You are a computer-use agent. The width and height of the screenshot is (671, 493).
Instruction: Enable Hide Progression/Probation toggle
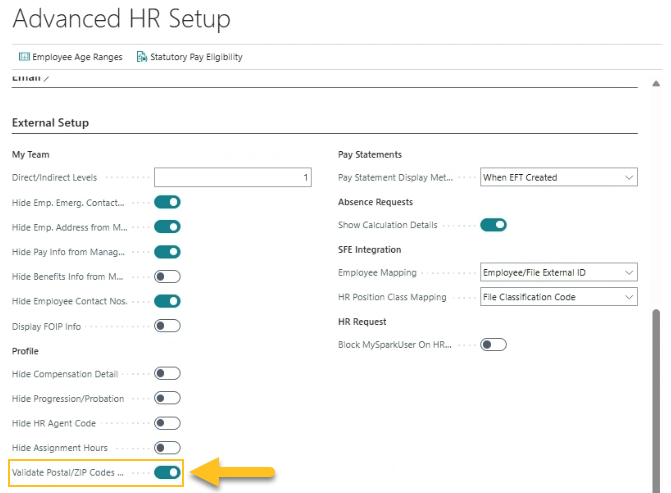coord(167,398)
